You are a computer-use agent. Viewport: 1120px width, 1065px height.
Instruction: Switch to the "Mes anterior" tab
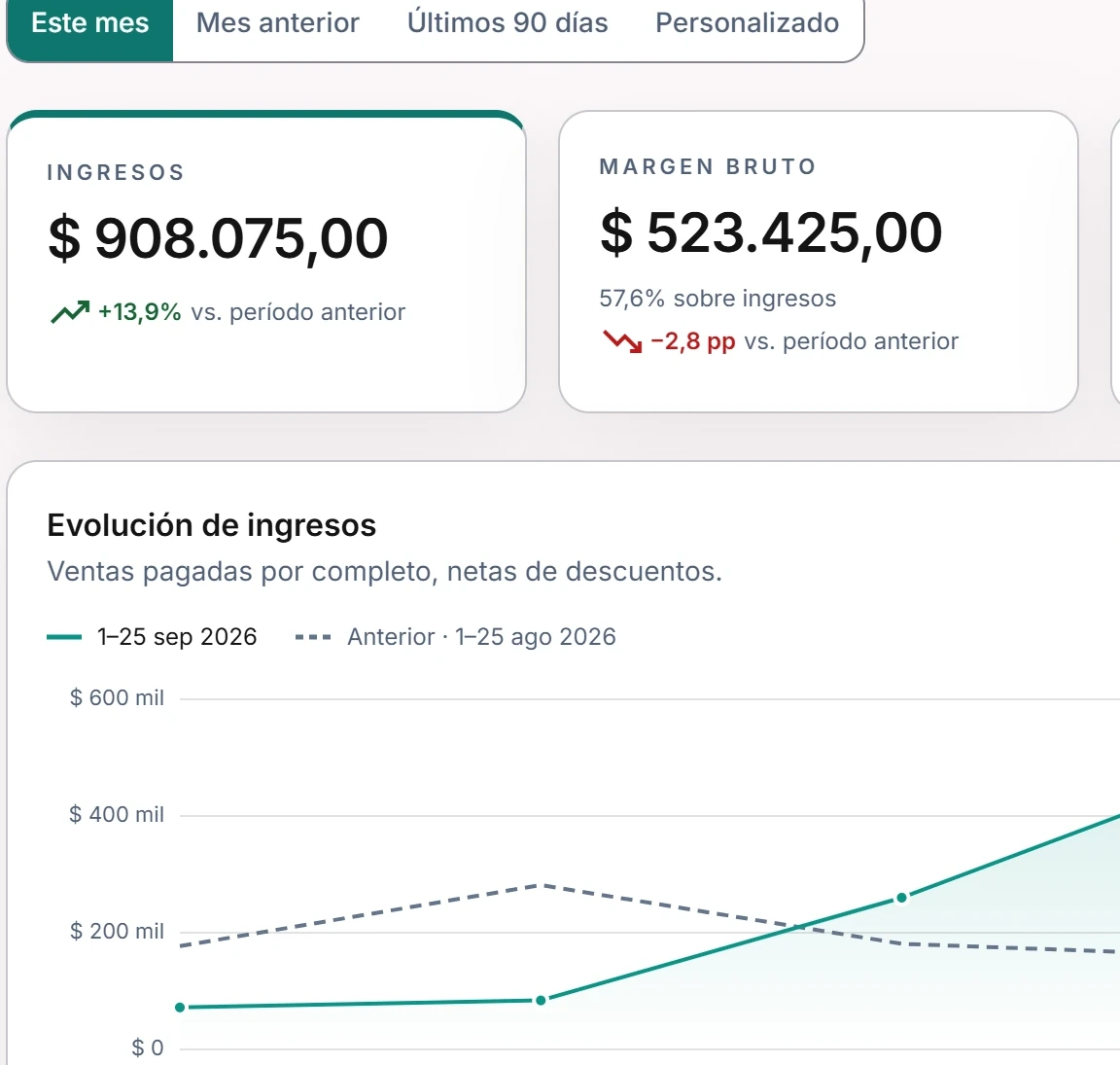[x=278, y=23]
